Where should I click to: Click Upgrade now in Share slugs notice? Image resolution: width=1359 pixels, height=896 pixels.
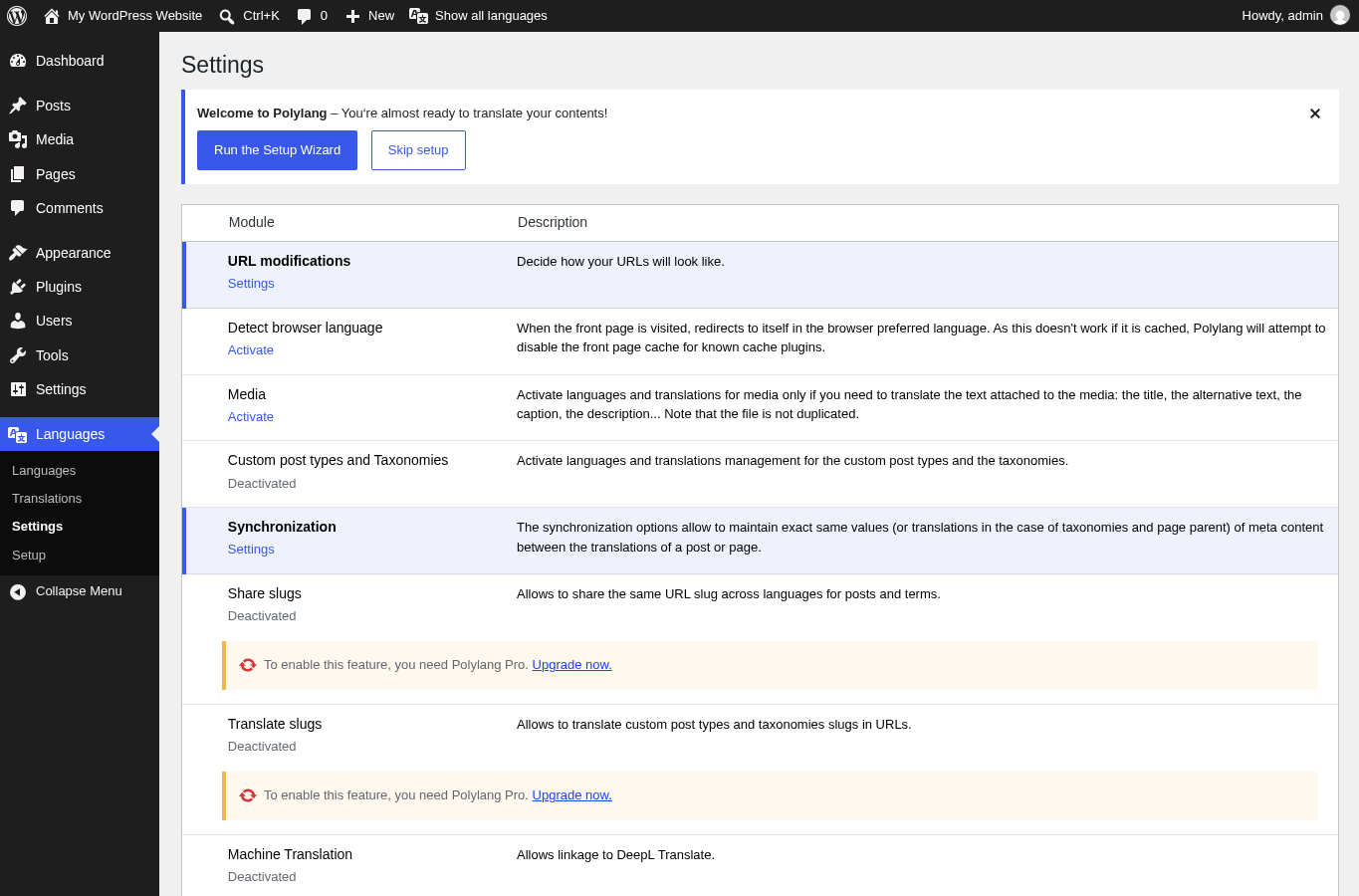point(571,665)
